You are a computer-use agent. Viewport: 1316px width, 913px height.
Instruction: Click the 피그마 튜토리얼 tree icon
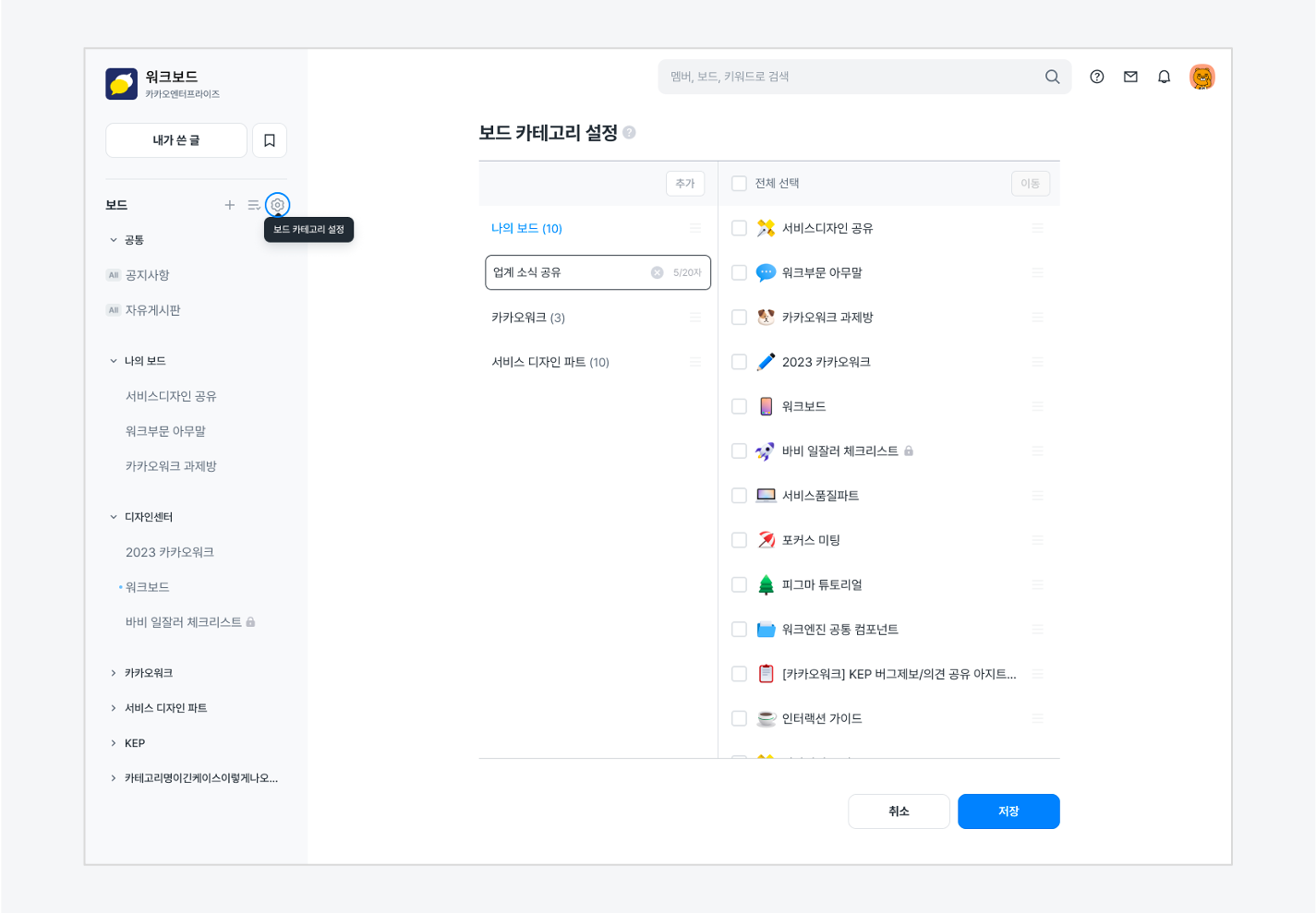(766, 584)
